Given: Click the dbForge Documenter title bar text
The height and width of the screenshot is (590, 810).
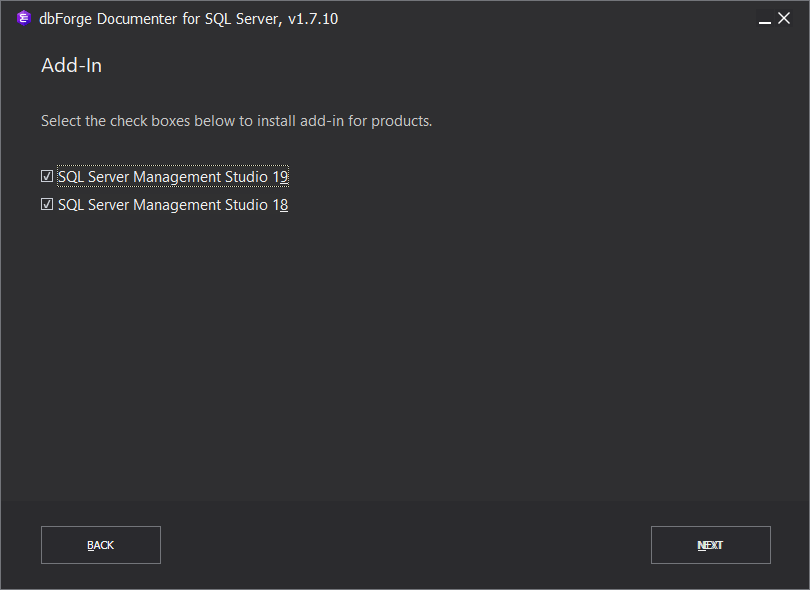Looking at the screenshot, I should [189, 19].
